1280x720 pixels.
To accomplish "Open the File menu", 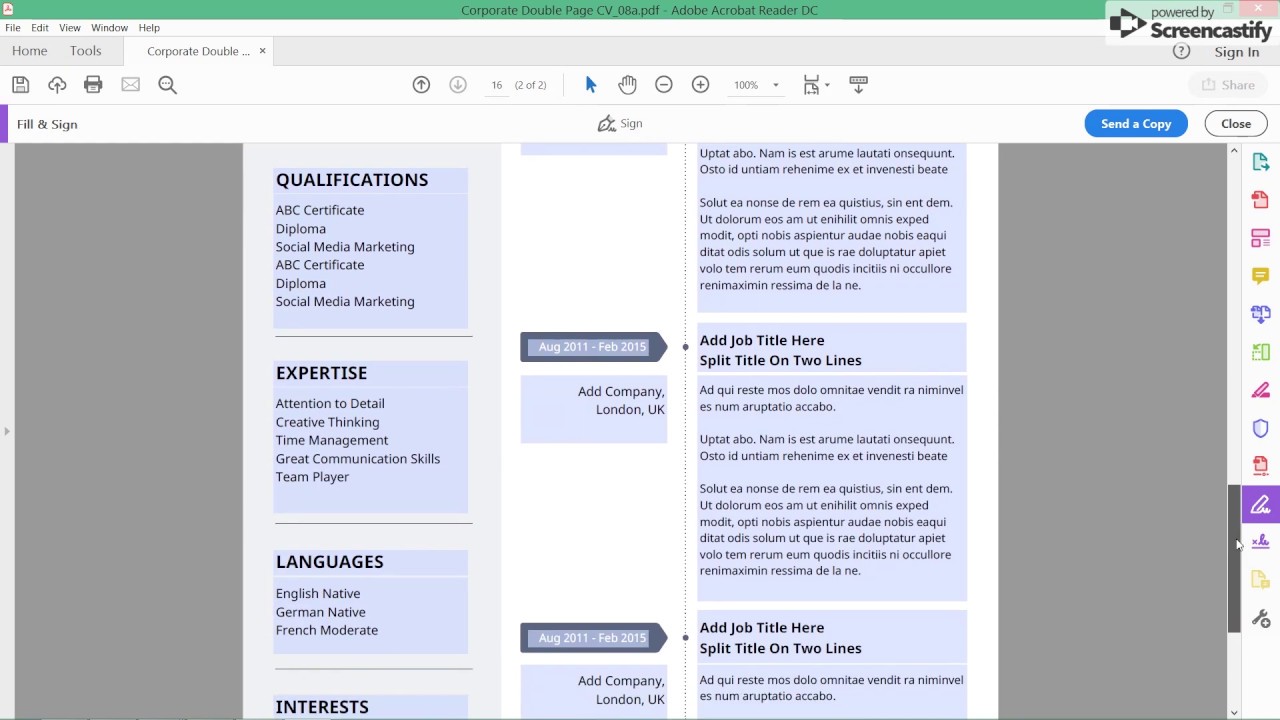I will [x=13, y=28].
